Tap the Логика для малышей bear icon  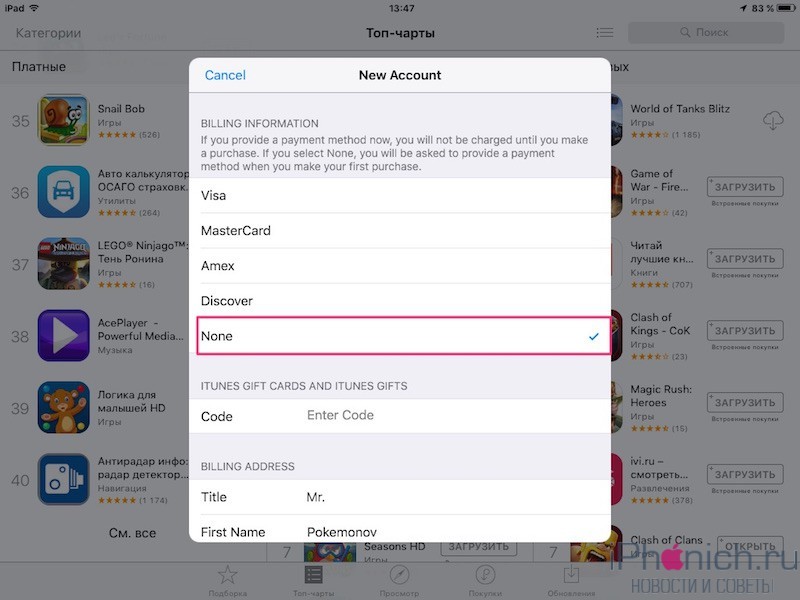[x=63, y=407]
